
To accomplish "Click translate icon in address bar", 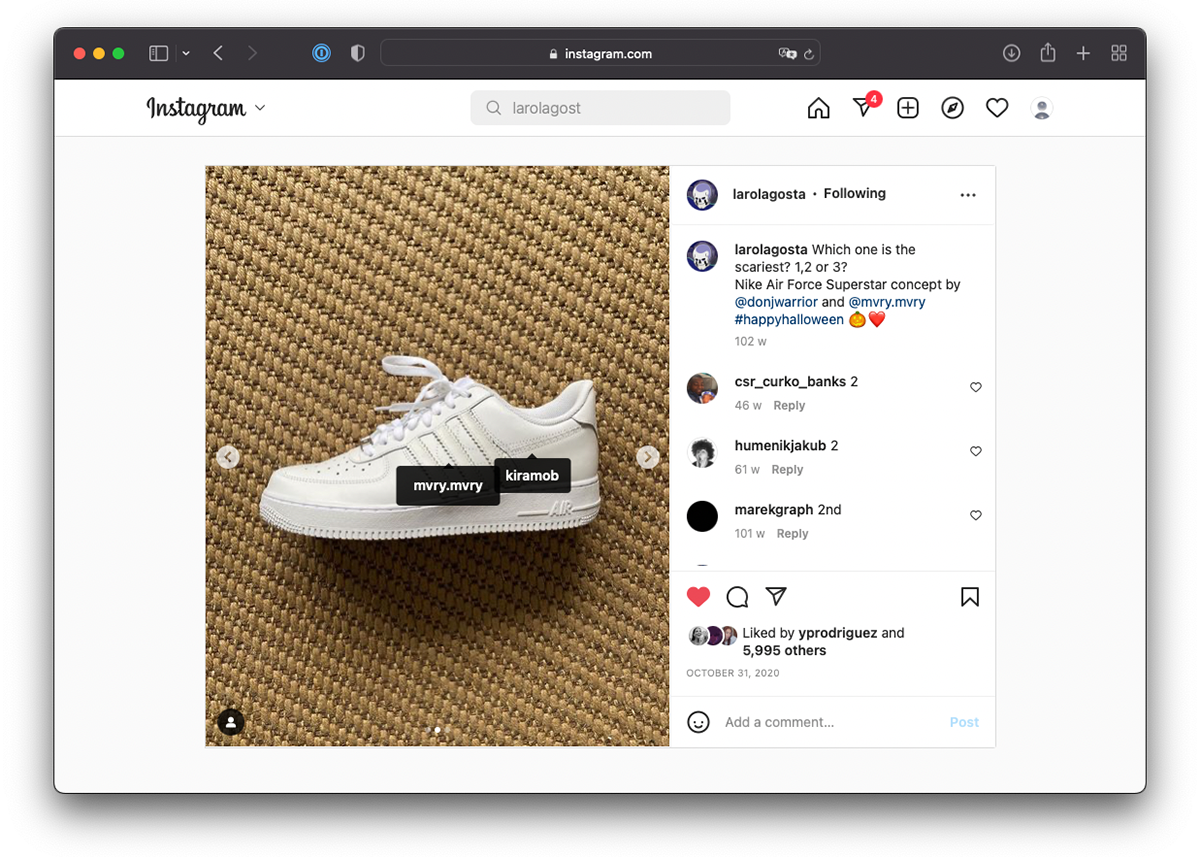I will [787, 54].
